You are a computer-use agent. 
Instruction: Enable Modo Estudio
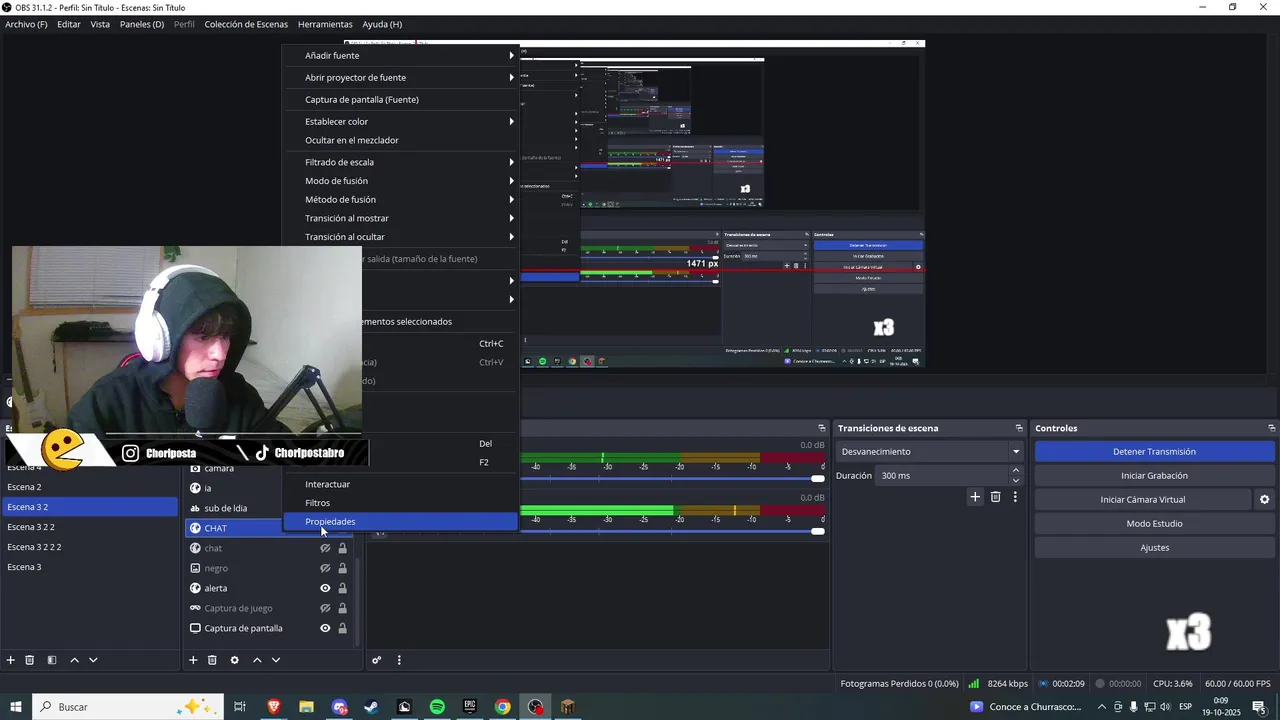coord(1154,524)
